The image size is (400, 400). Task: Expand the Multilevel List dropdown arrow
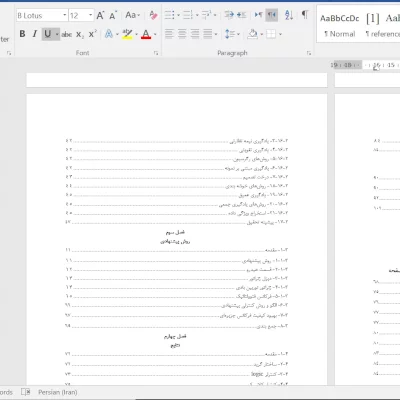point(215,15)
